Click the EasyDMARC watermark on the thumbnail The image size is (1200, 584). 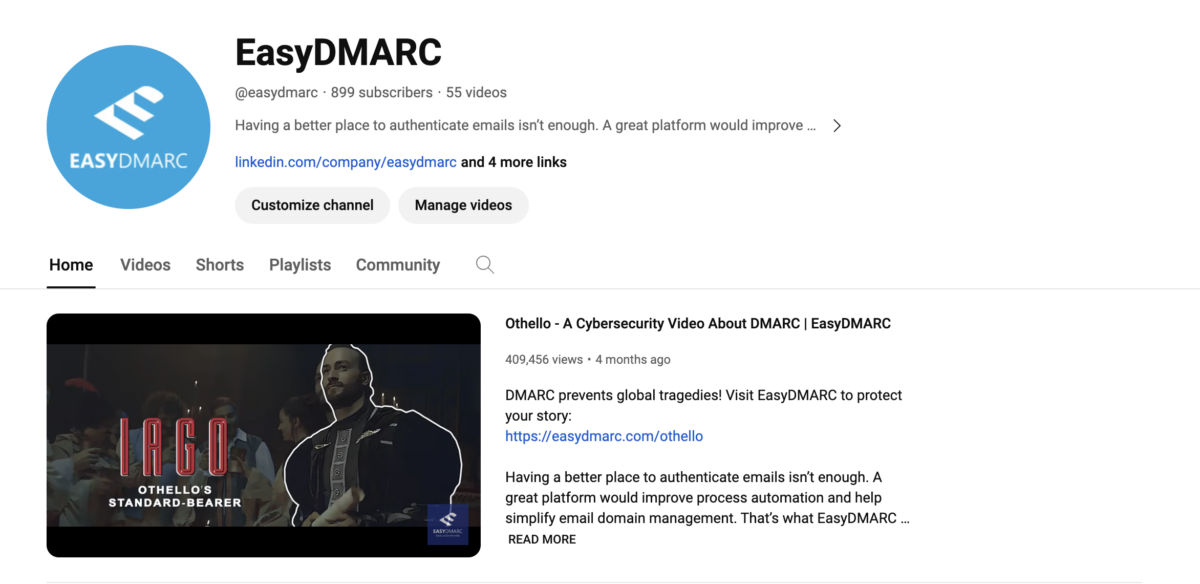[448, 524]
